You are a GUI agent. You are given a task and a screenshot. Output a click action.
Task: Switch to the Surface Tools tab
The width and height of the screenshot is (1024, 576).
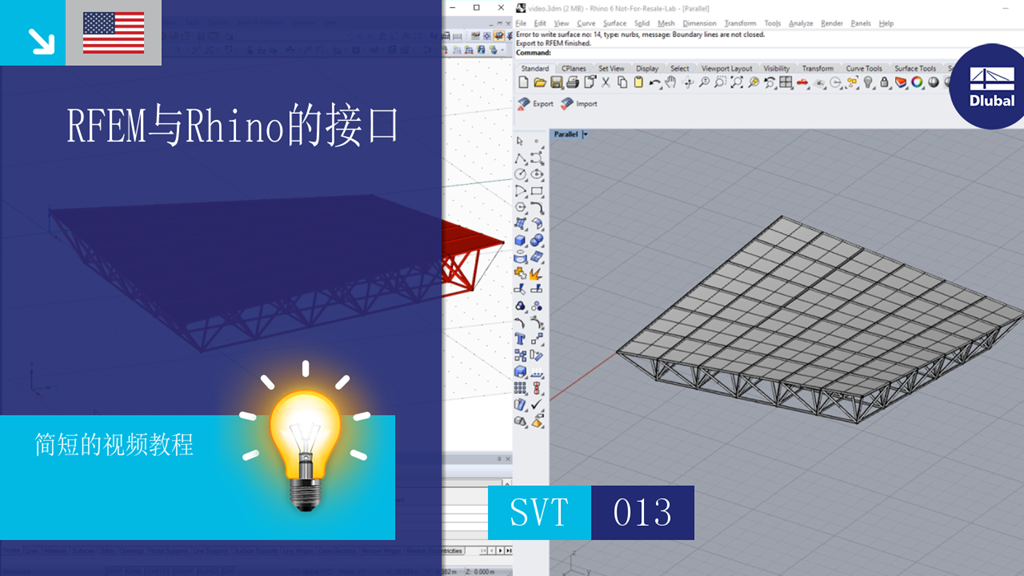915,69
